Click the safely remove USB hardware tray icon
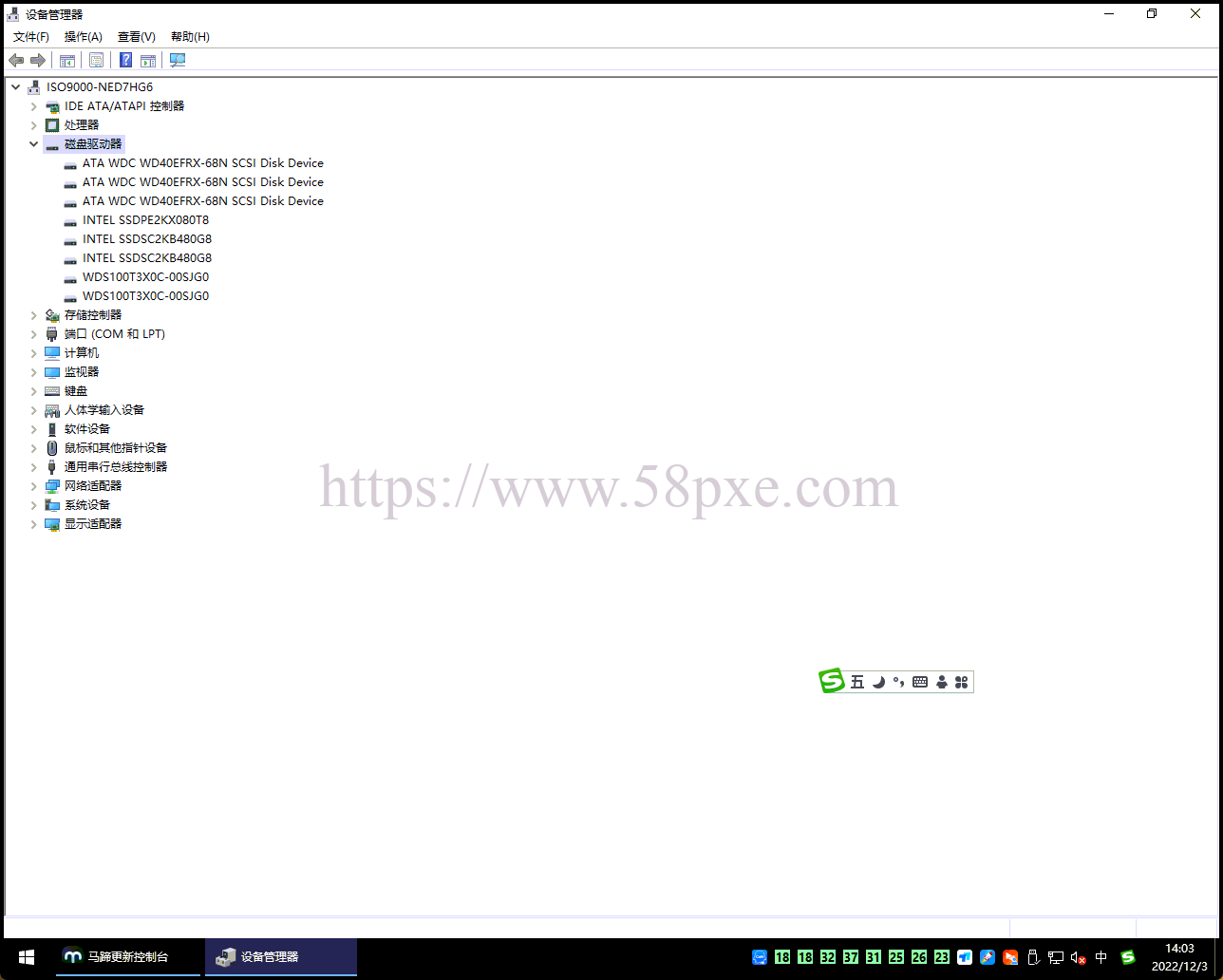 [x=1033, y=957]
